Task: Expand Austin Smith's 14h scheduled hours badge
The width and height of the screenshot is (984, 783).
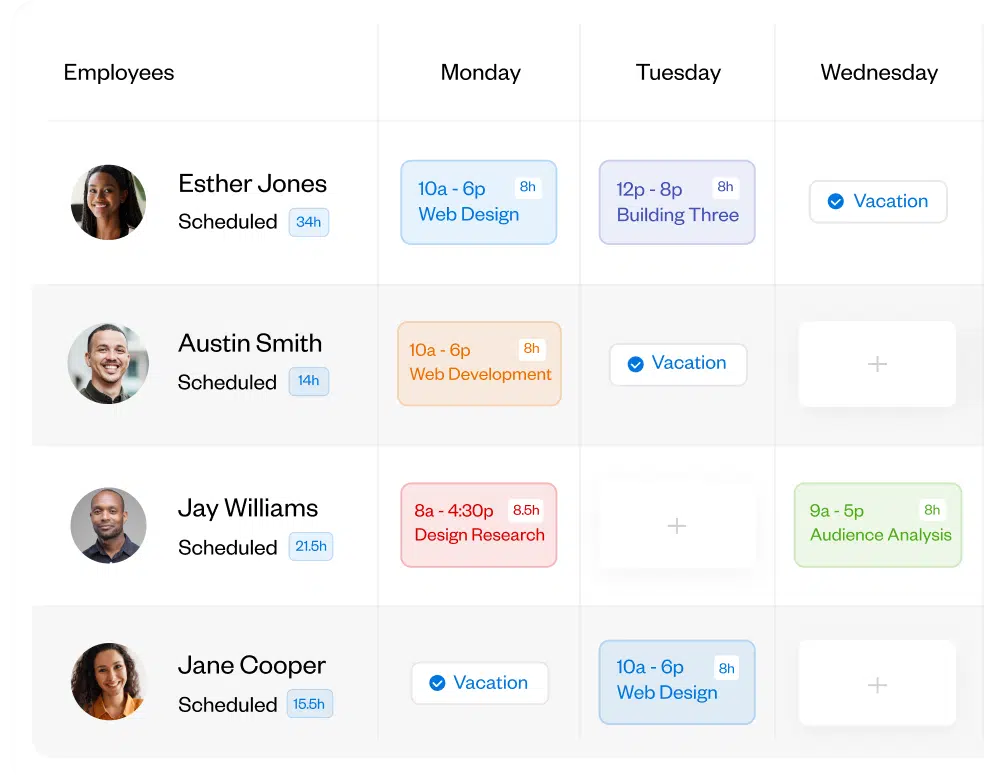Action: coord(309,381)
